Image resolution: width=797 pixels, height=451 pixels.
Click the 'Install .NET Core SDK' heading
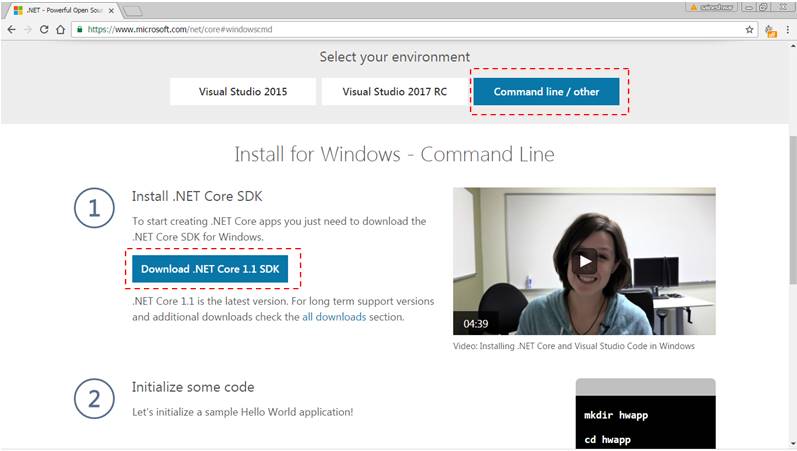pos(197,196)
